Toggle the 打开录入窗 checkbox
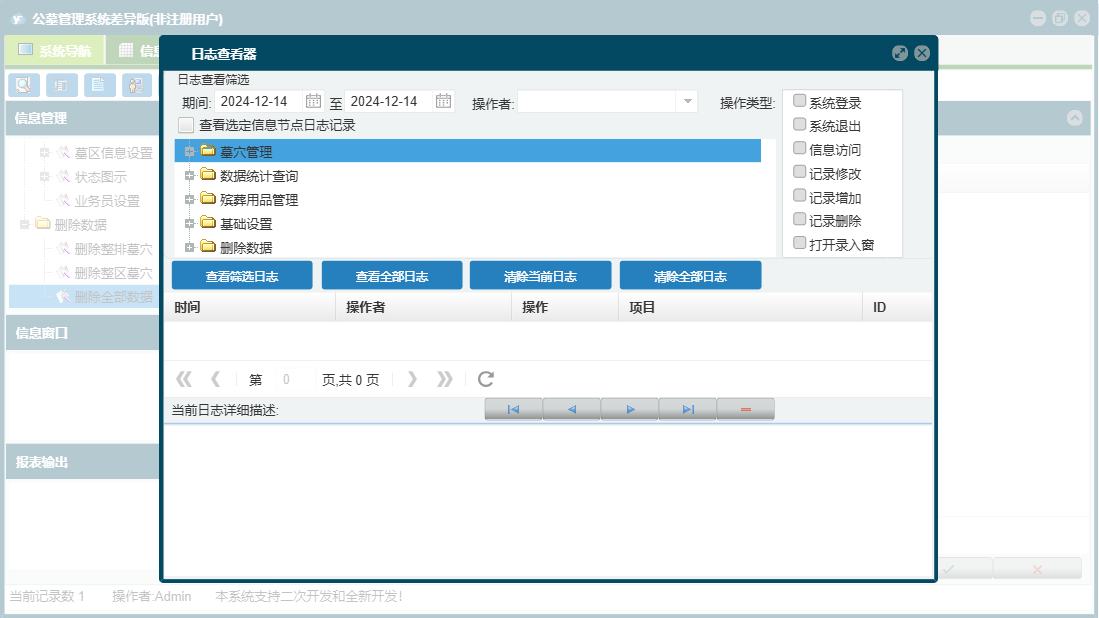This screenshot has height=618, width=1099. click(x=799, y=243)
